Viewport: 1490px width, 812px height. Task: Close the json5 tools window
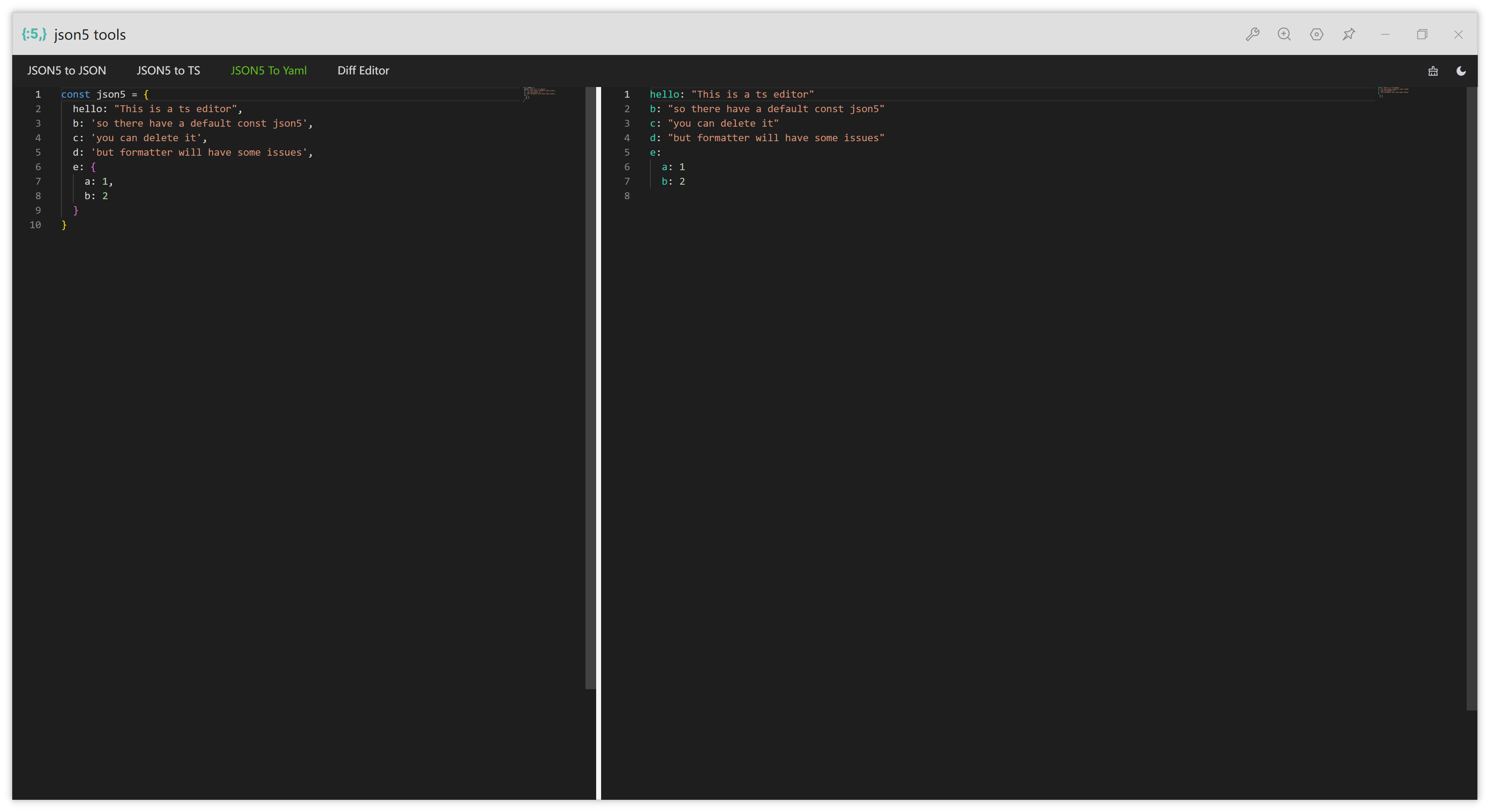1458,35
